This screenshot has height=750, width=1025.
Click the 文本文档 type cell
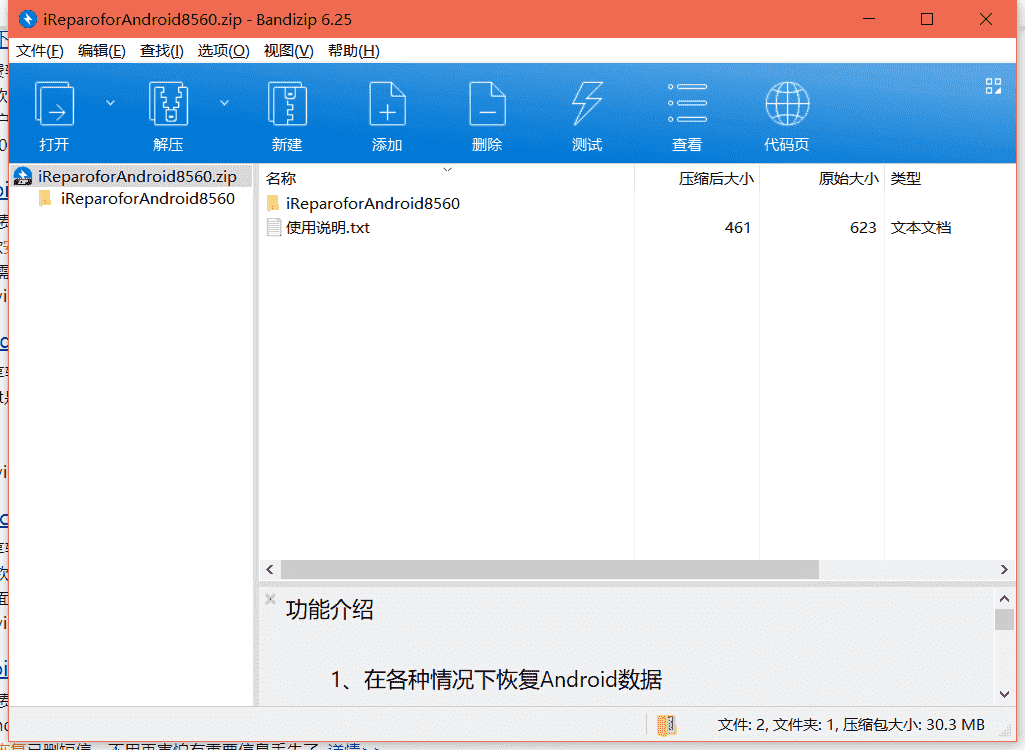click(x=920, y=228)
